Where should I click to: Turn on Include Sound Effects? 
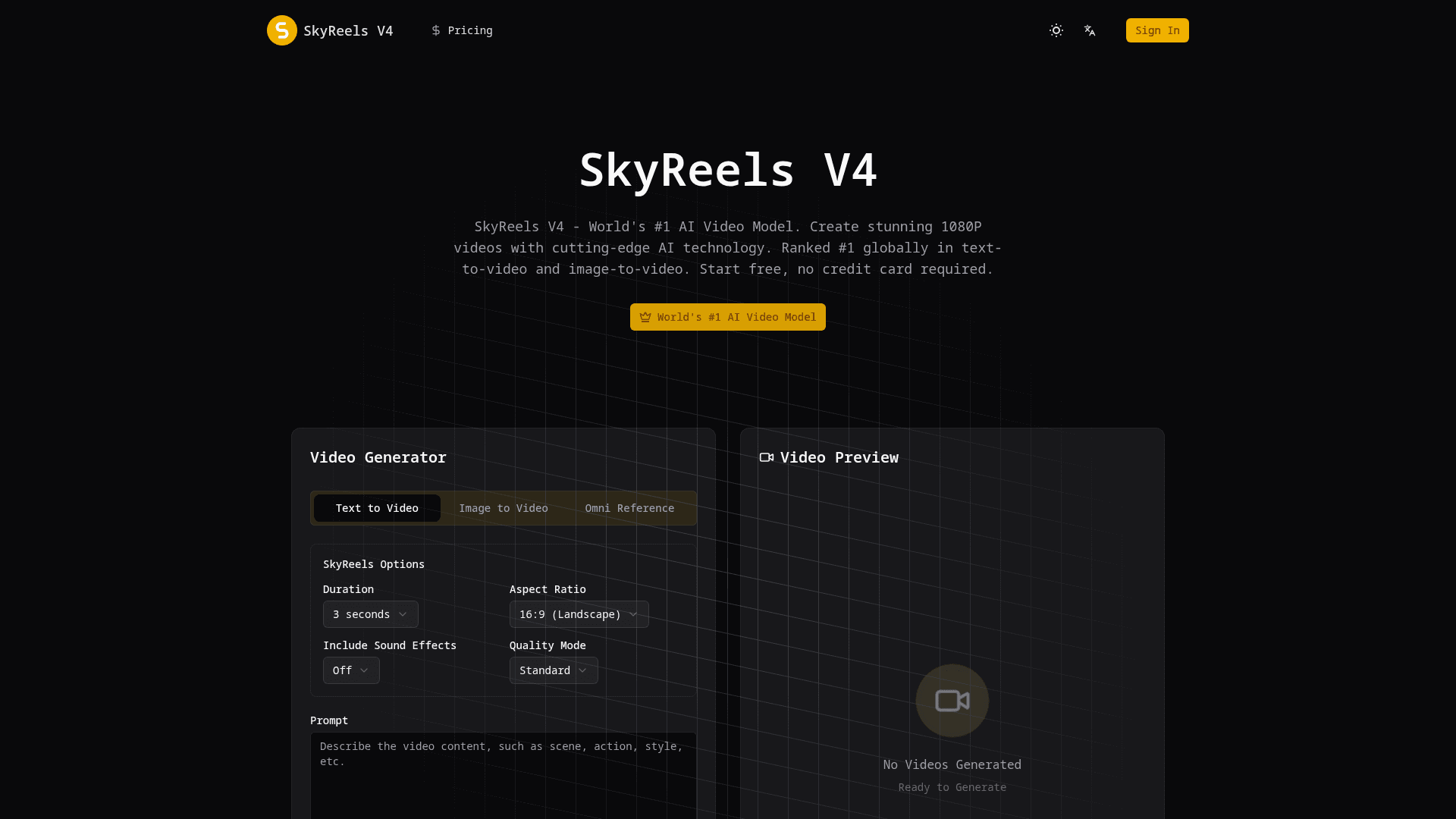click(x=350, y=670)
